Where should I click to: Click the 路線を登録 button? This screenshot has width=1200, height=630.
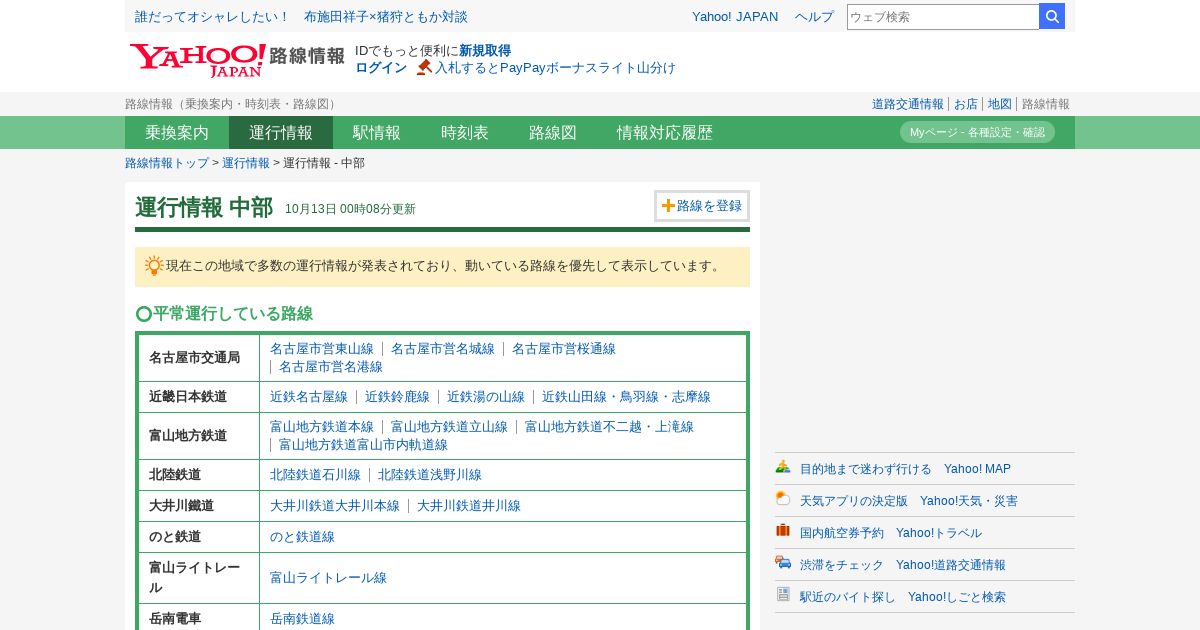[x=702, y=206]
